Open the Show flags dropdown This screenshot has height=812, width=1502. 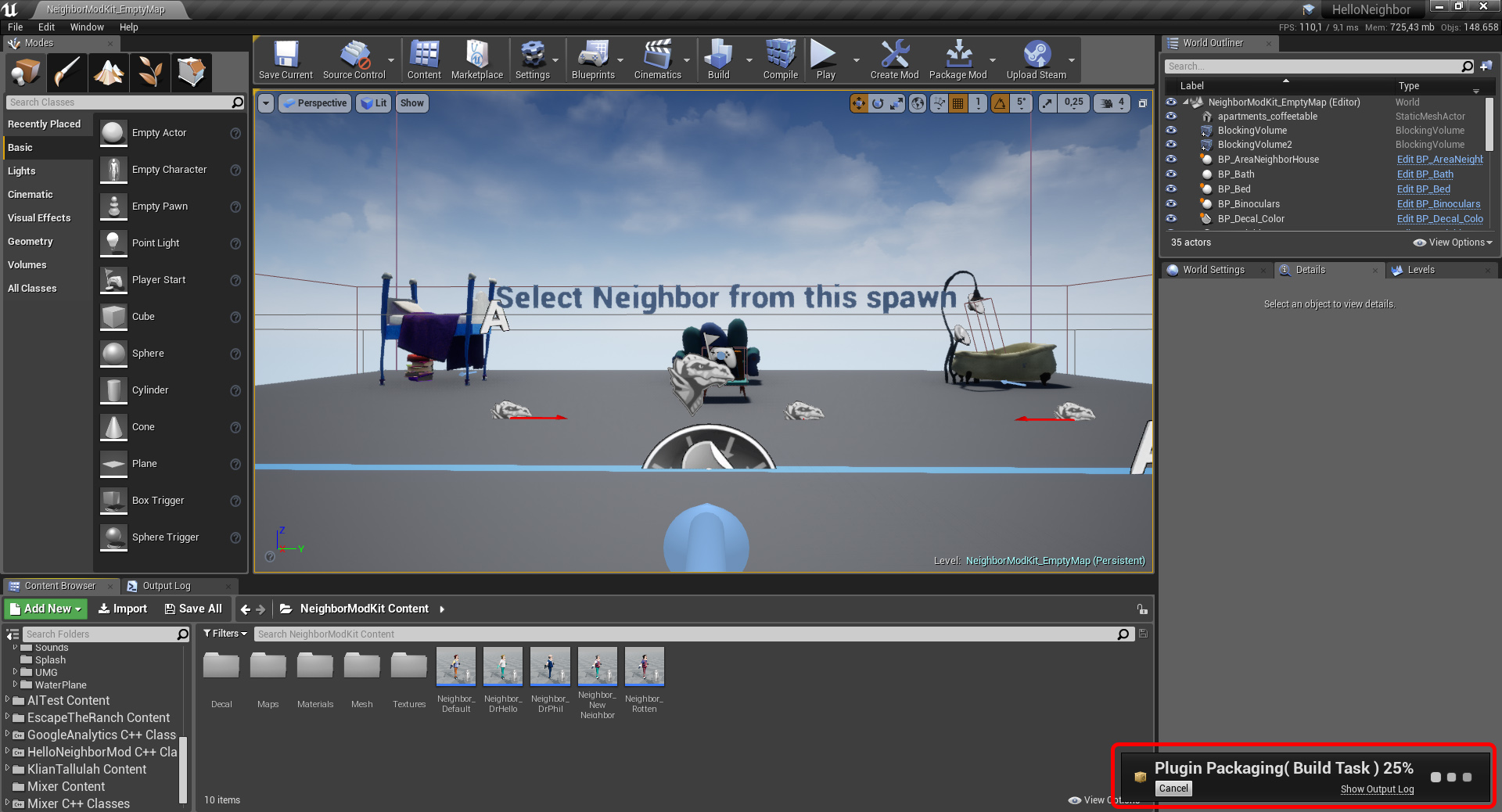pos(411,103)
